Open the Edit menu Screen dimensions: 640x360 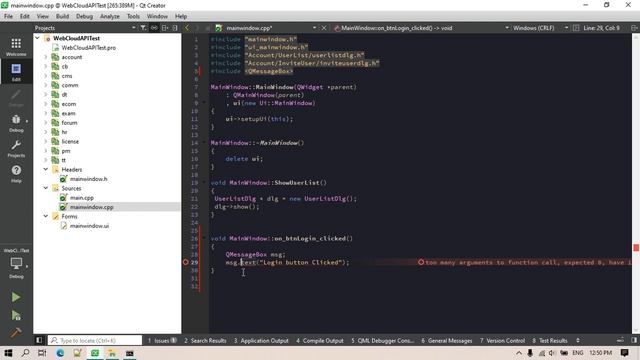(x=24, y=16)
